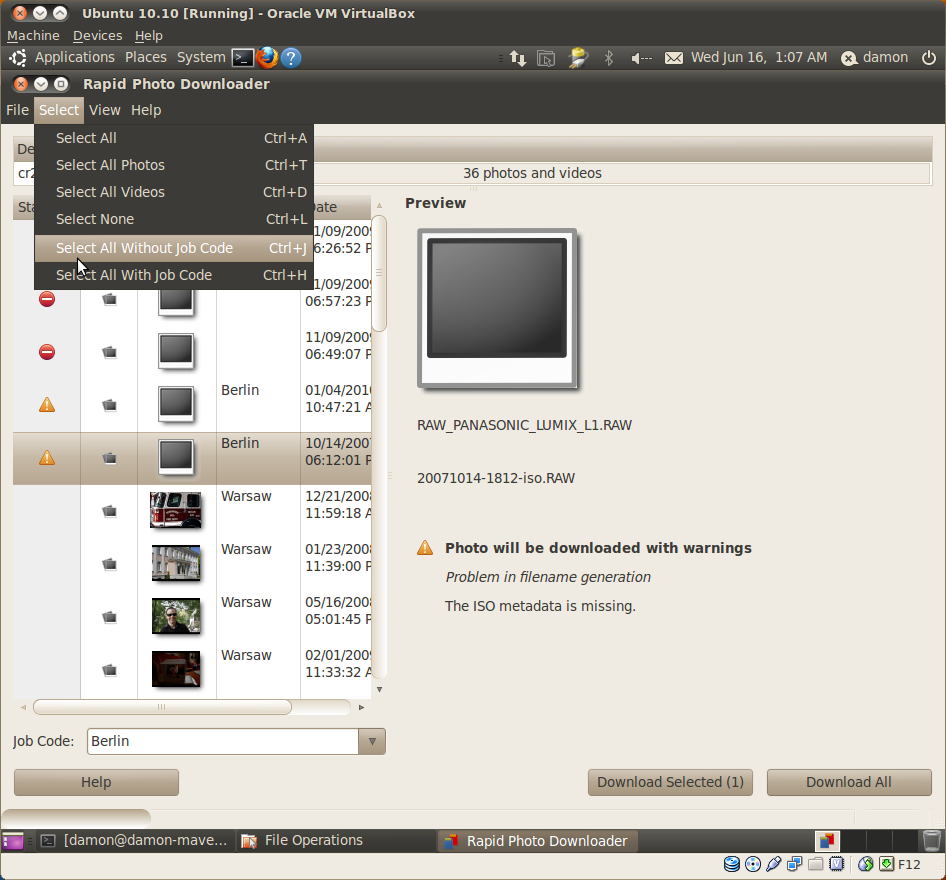The width and height of the screenshot is (946, 880).
Task: Choose Select All Photos from the menu
Action: point(110,165)
